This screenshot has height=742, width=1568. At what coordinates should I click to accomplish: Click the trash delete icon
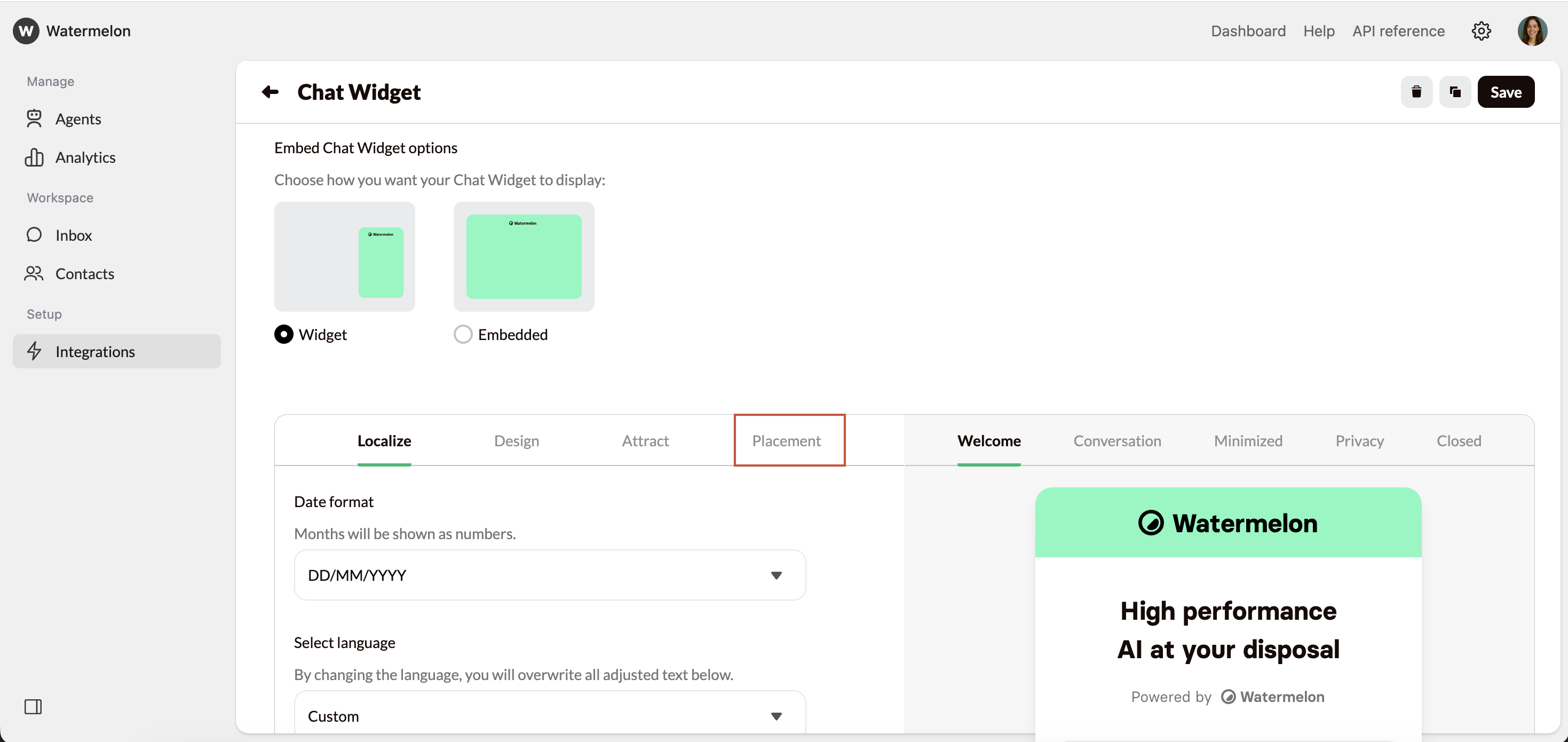pos(1416,92)
